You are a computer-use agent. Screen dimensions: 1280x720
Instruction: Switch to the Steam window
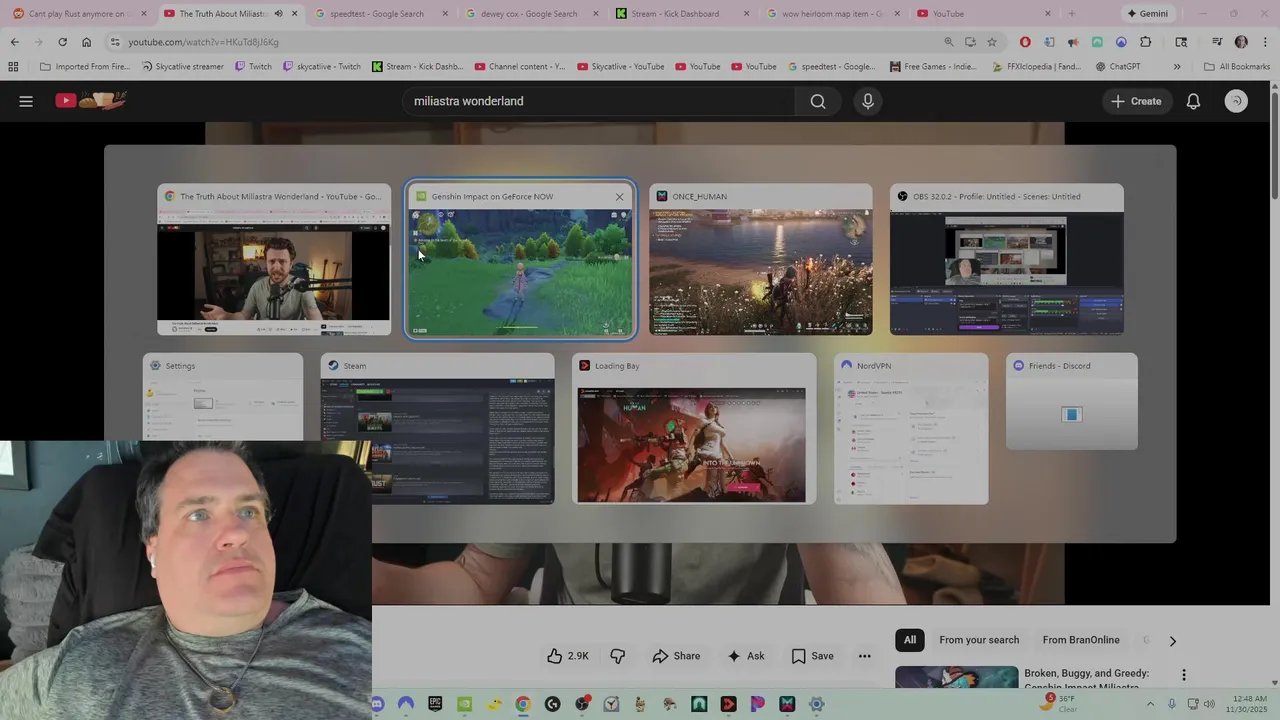click(438, 429)
